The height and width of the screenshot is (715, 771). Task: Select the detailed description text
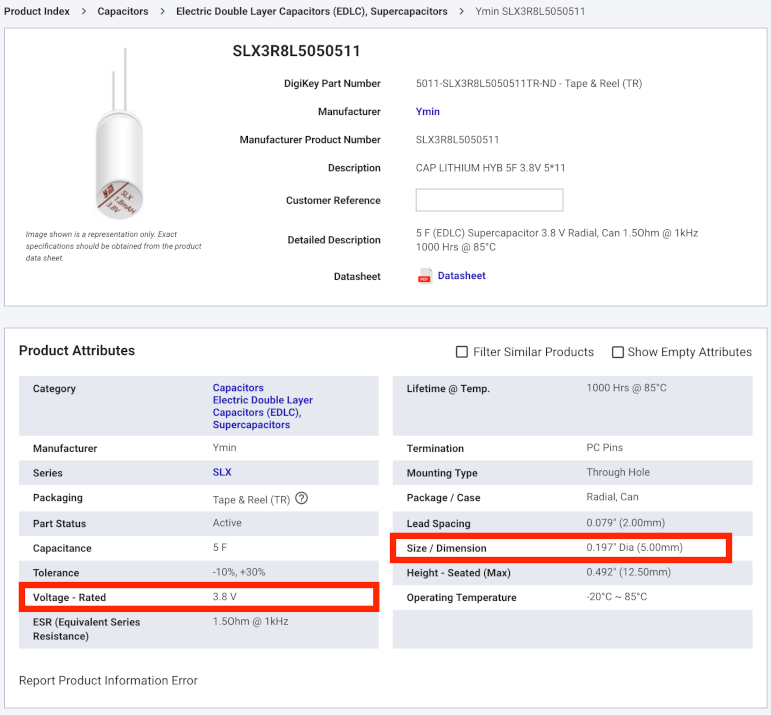coord(557,240)
